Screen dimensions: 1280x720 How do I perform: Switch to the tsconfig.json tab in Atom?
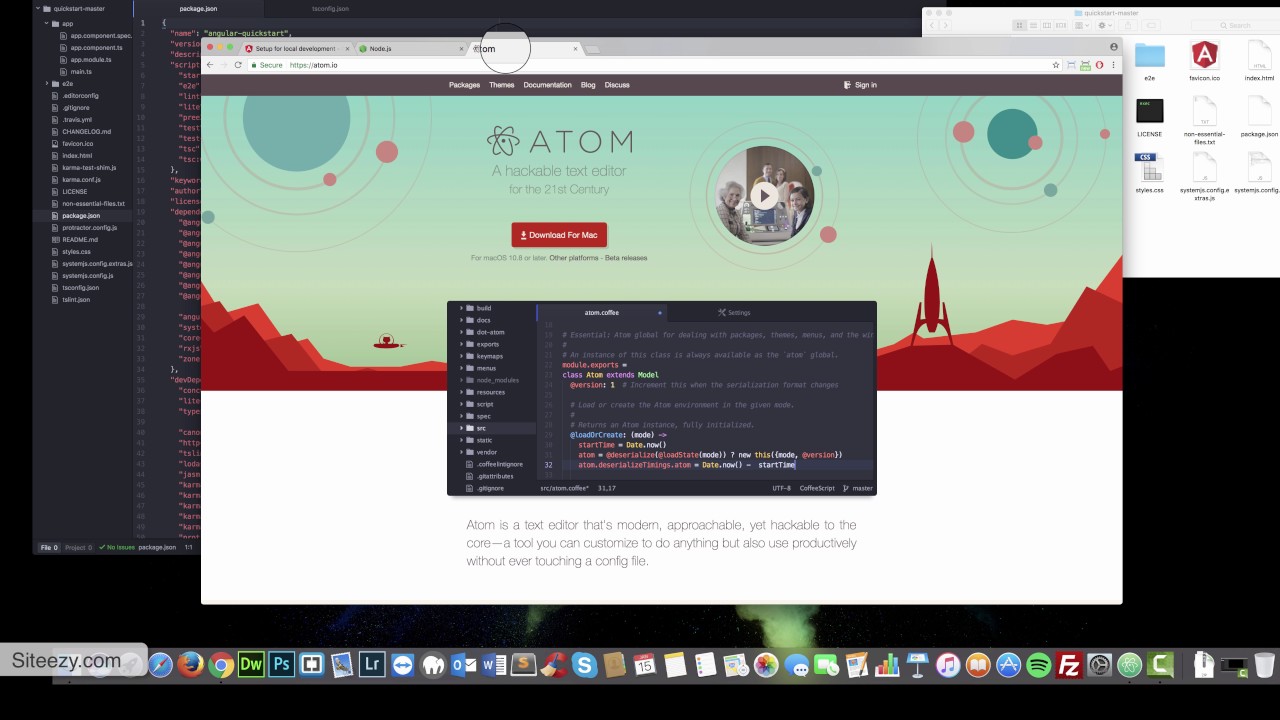coord(330,8)
